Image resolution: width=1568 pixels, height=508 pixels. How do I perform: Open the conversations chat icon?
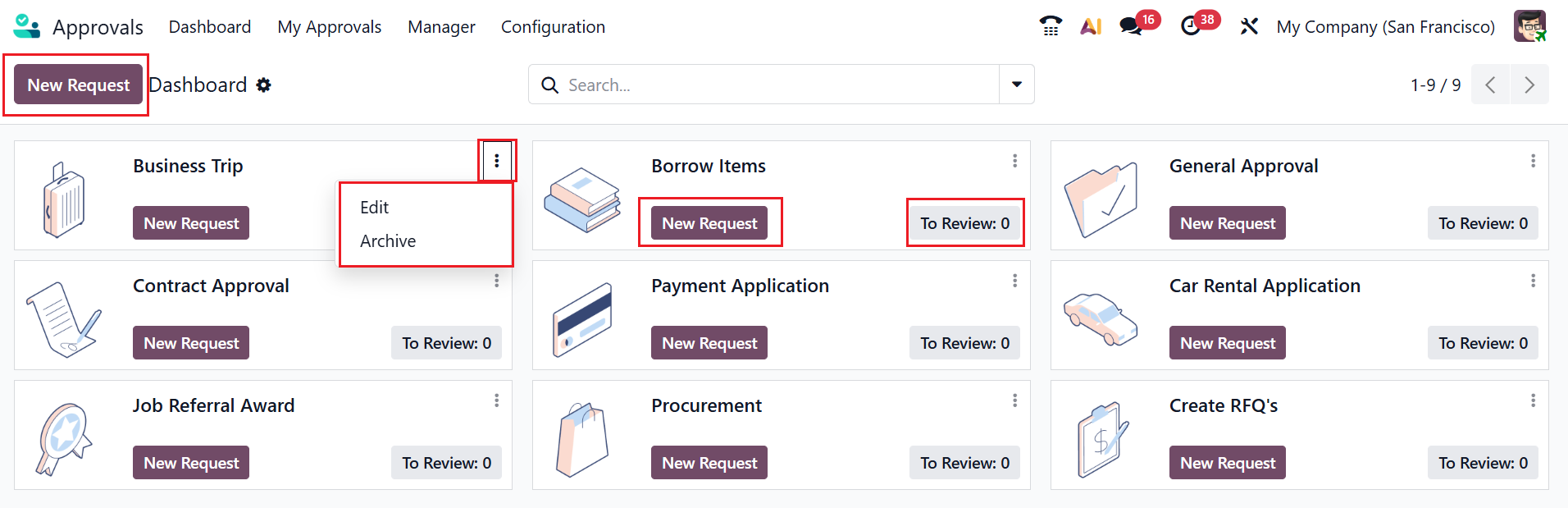pos(1132,26)
